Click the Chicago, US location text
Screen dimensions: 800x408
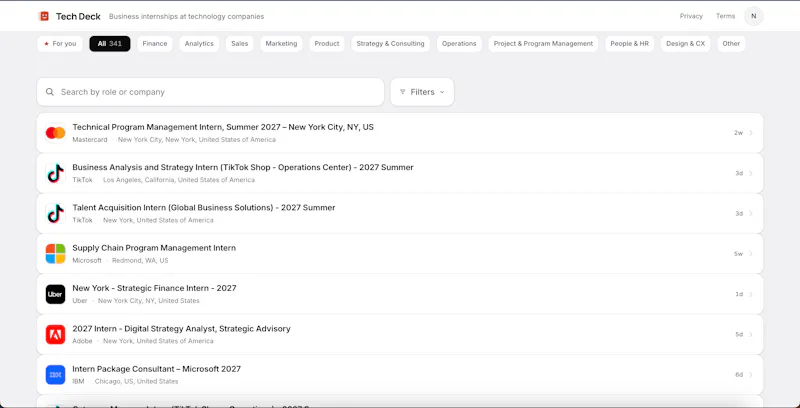[136, 381]
